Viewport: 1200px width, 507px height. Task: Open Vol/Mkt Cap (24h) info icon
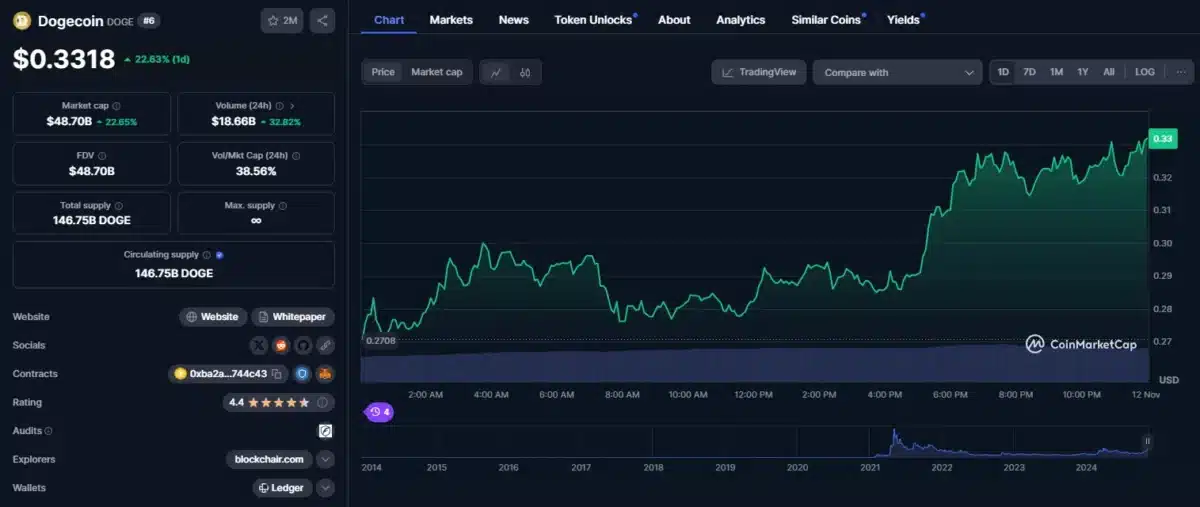tap(296, 155)
